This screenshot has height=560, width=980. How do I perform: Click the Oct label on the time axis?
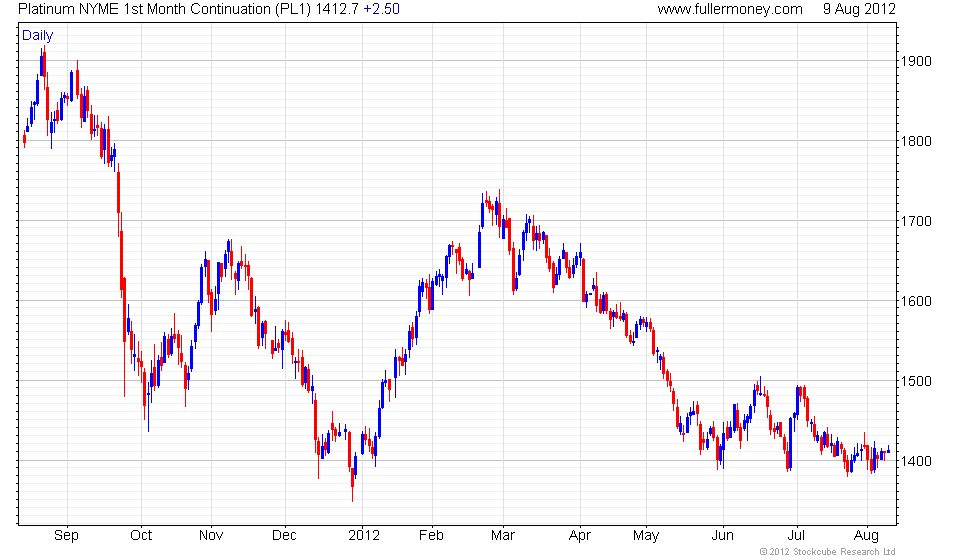141,536
